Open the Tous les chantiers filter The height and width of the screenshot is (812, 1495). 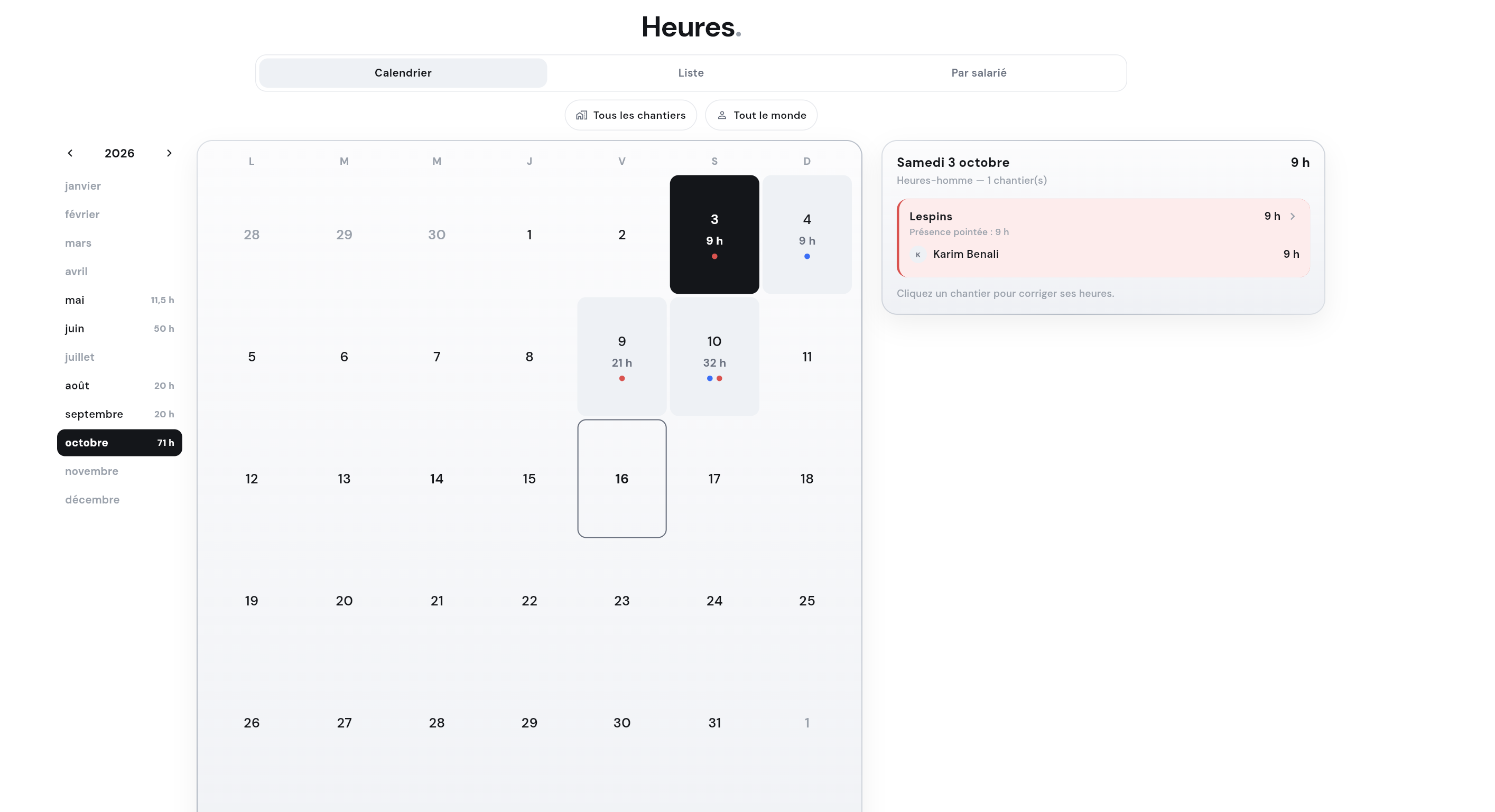[x=630, y=115]
